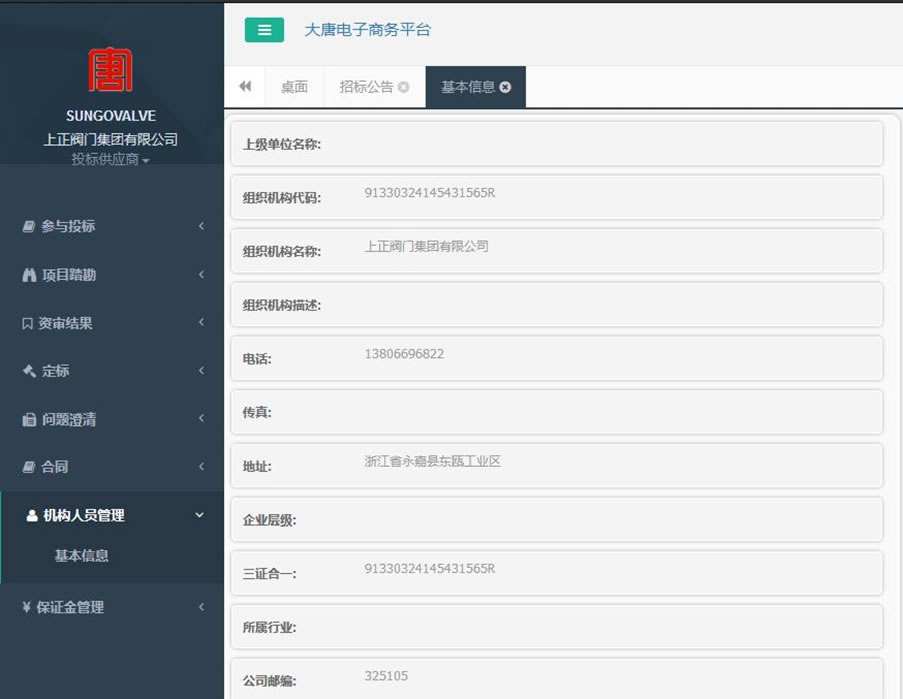Click the 大唐电子商务平台 title

[x=366, y=30]
